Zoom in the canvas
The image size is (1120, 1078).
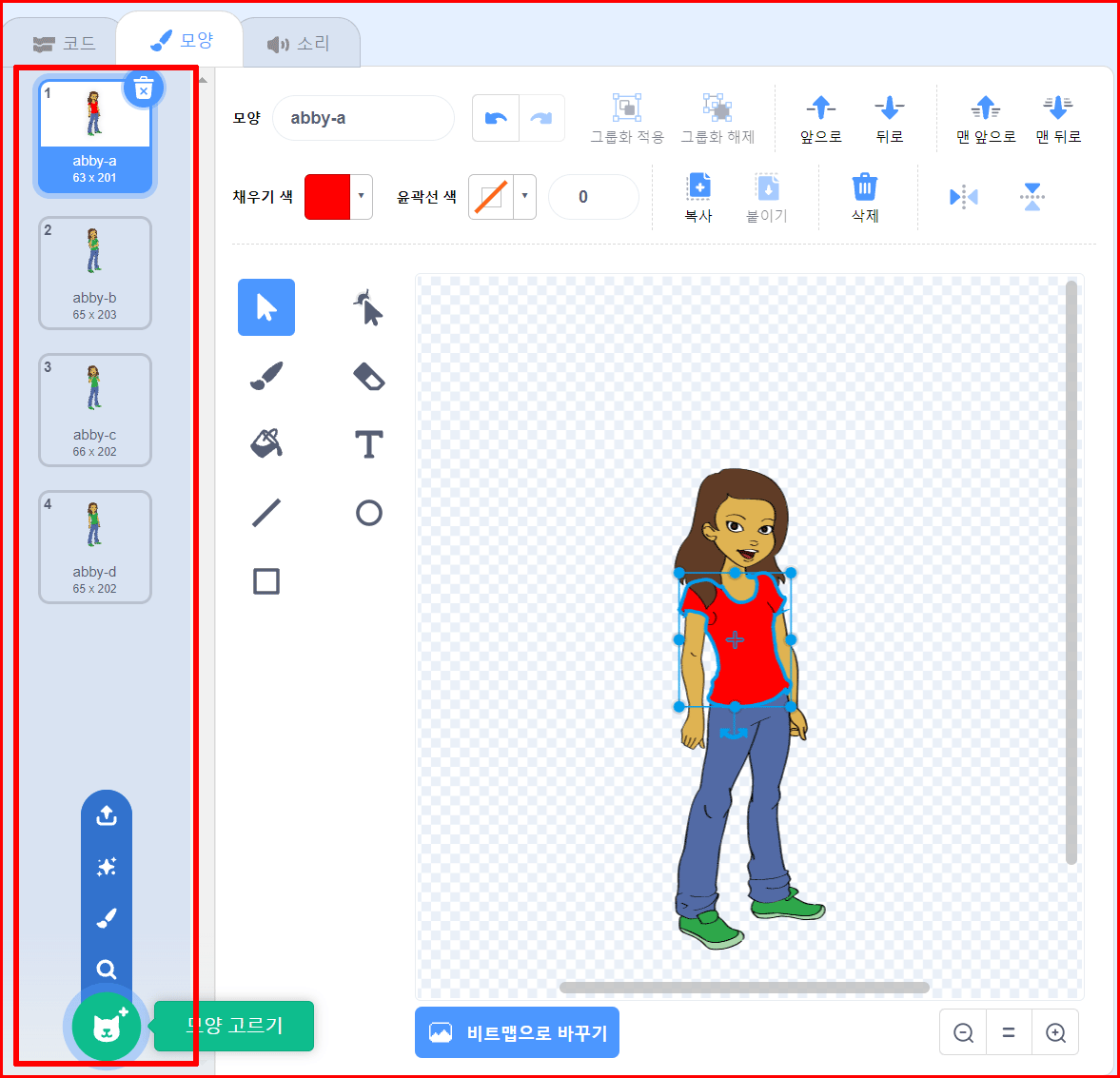click(1055, 1032)
